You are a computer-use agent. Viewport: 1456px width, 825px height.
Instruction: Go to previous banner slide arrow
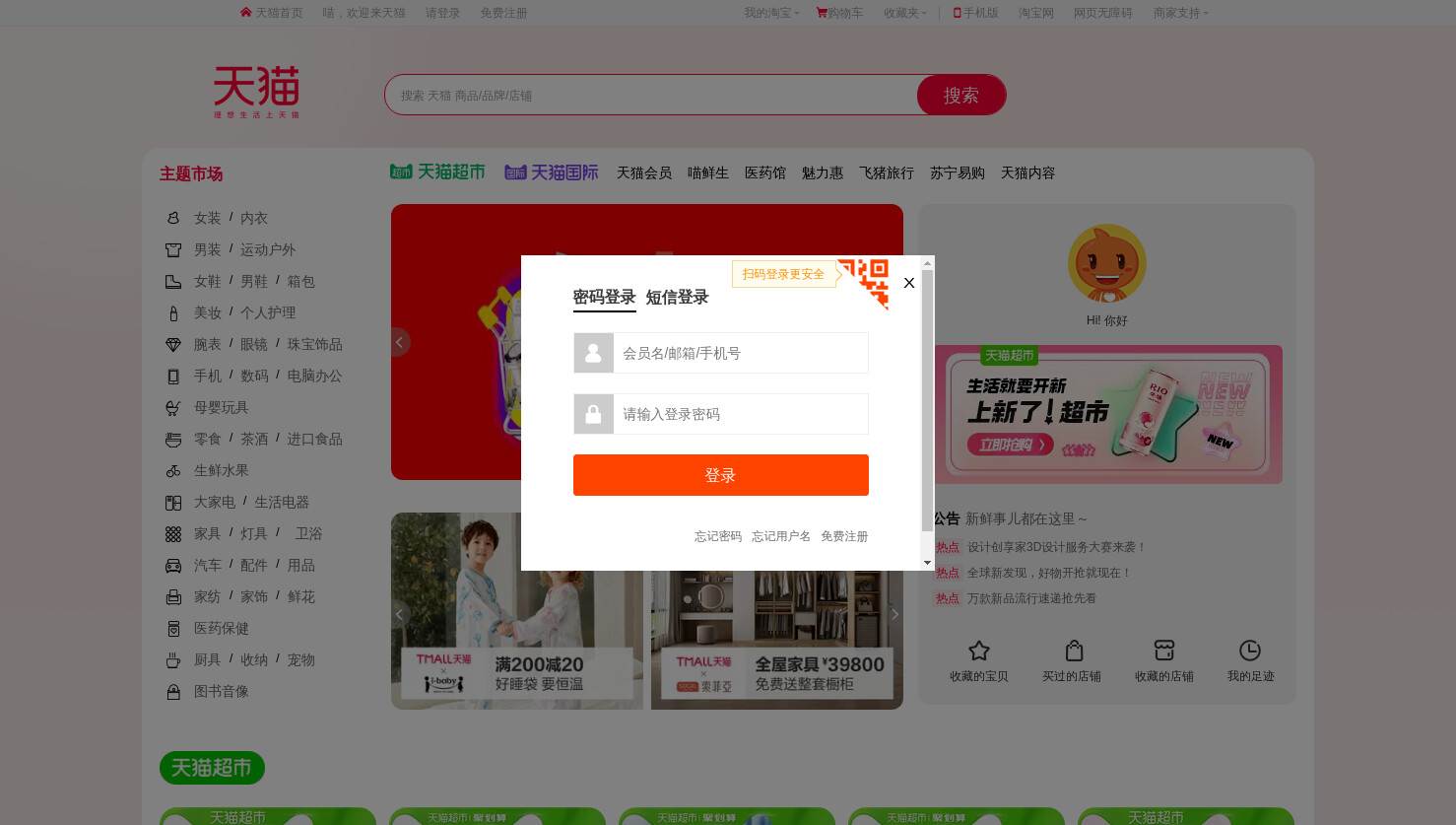point(399,342)
